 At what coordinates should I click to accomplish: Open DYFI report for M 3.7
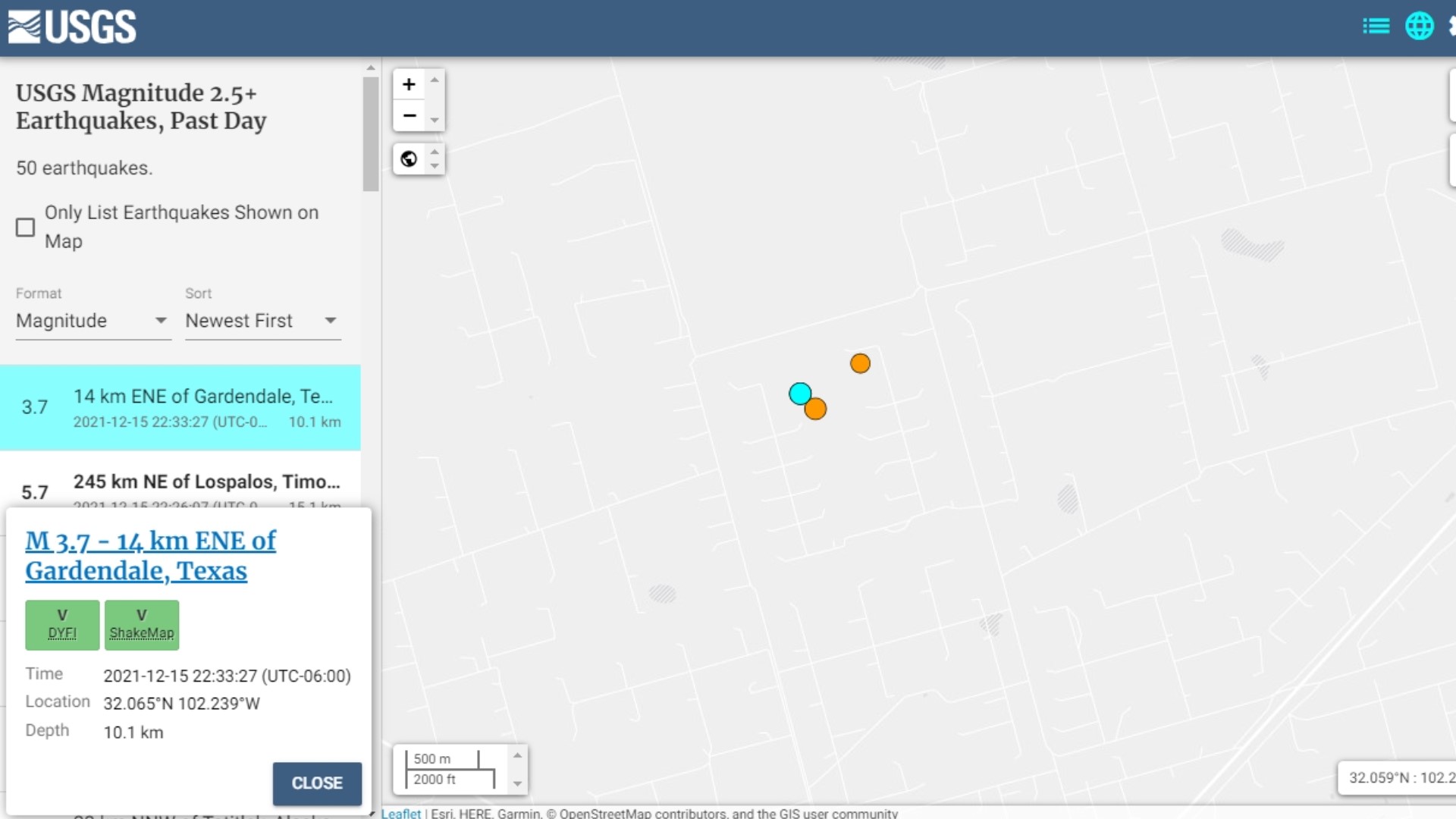click(62, 623)
